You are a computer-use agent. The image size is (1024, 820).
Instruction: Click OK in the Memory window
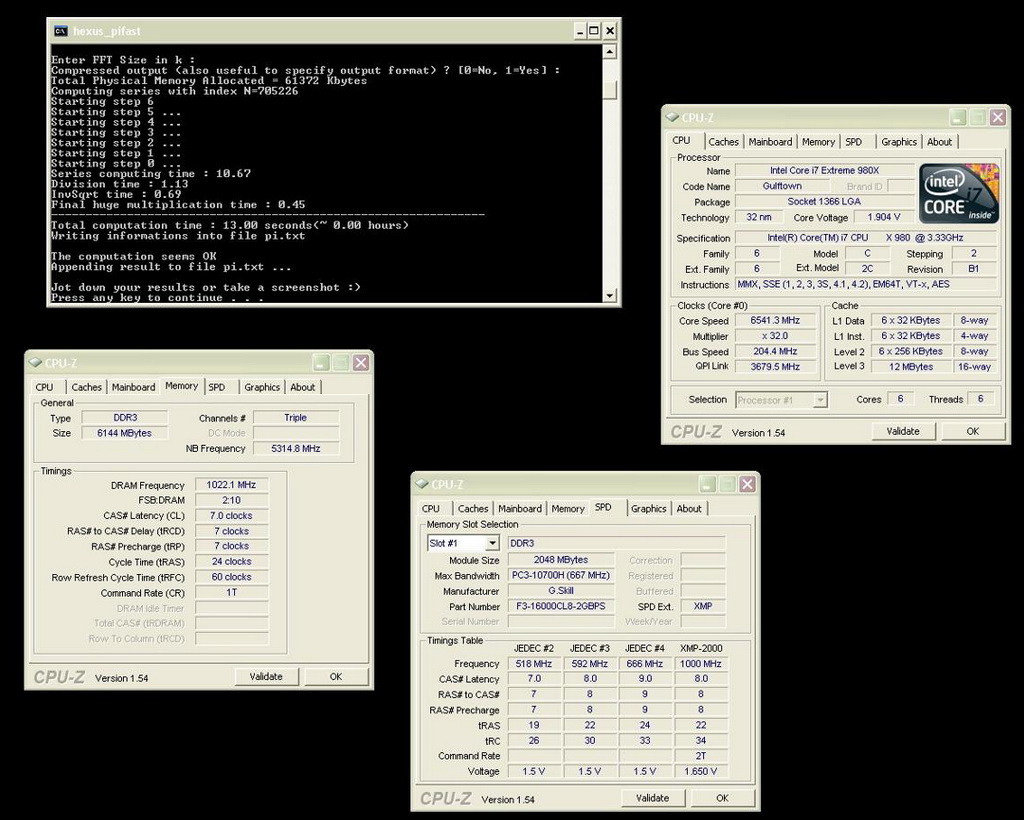point(336,677)
